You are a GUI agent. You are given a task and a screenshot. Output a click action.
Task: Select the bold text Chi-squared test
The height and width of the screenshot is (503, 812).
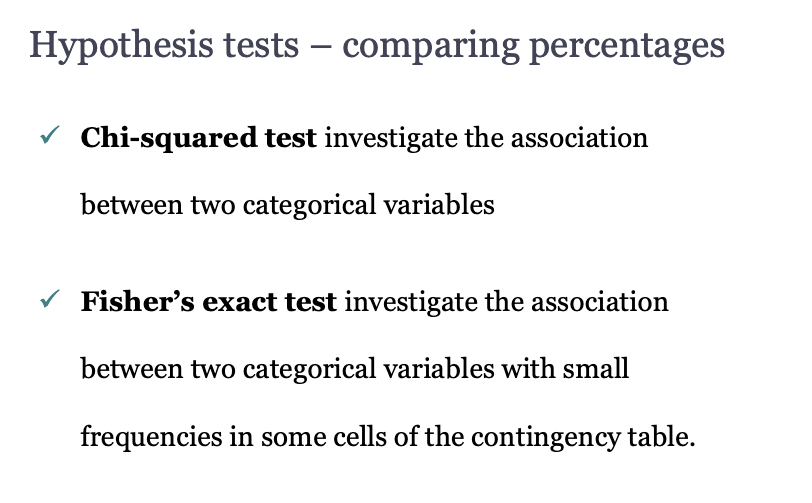[198, 138]
